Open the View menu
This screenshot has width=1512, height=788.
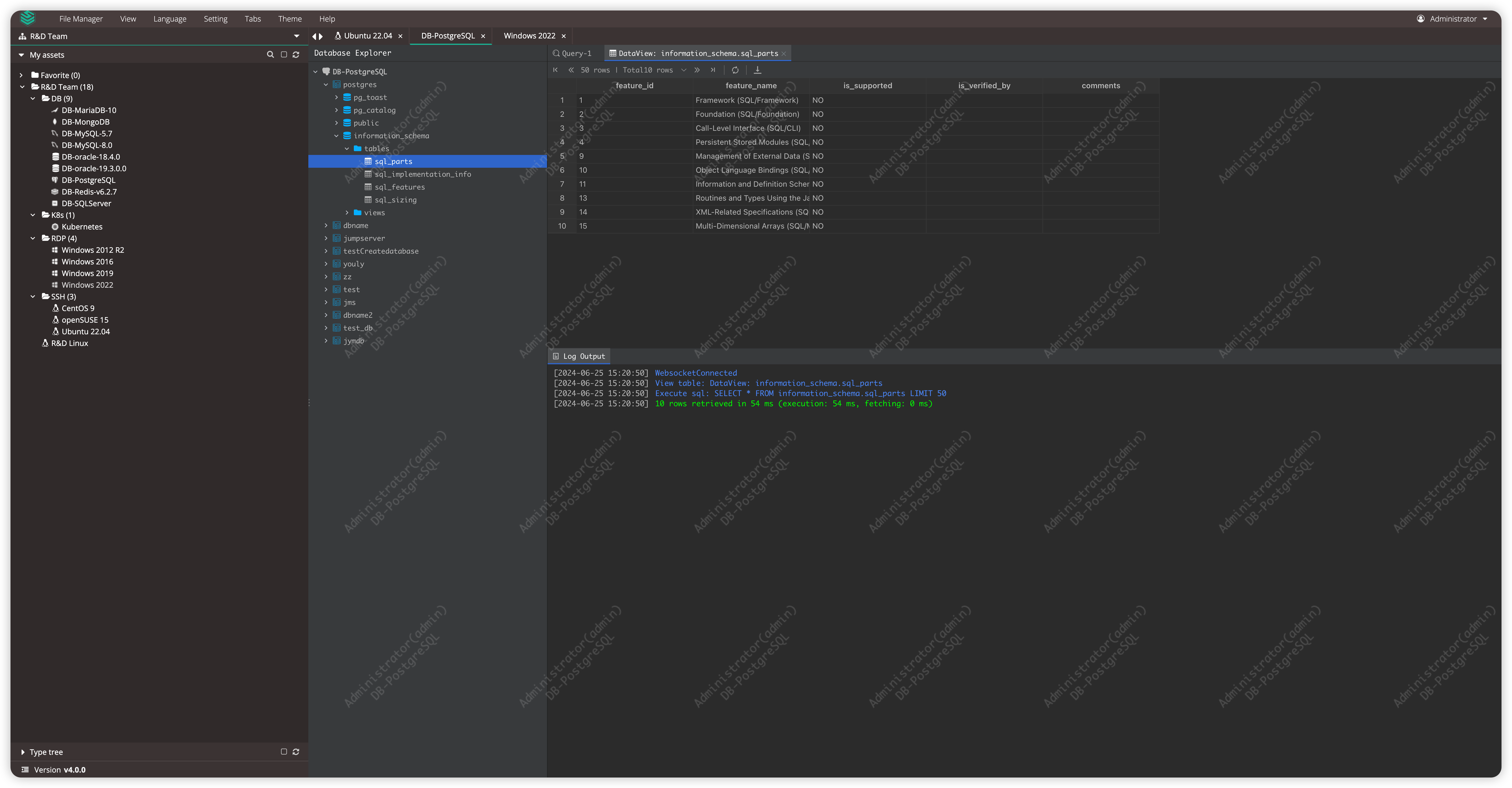tap(128, 19)
